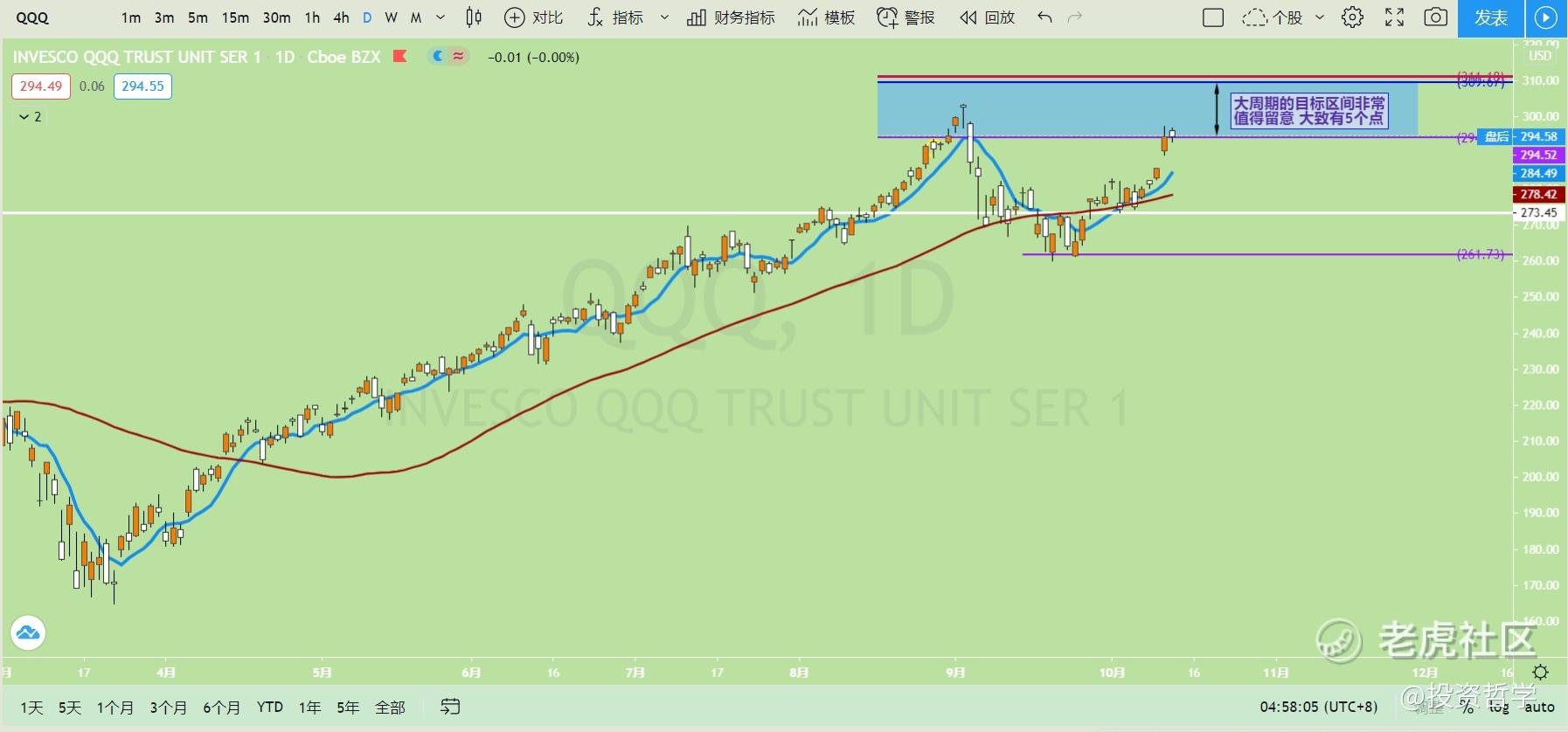Set date range to 3个月
This screenshot has height=732, width=1568.
click(x=169, y=707)
